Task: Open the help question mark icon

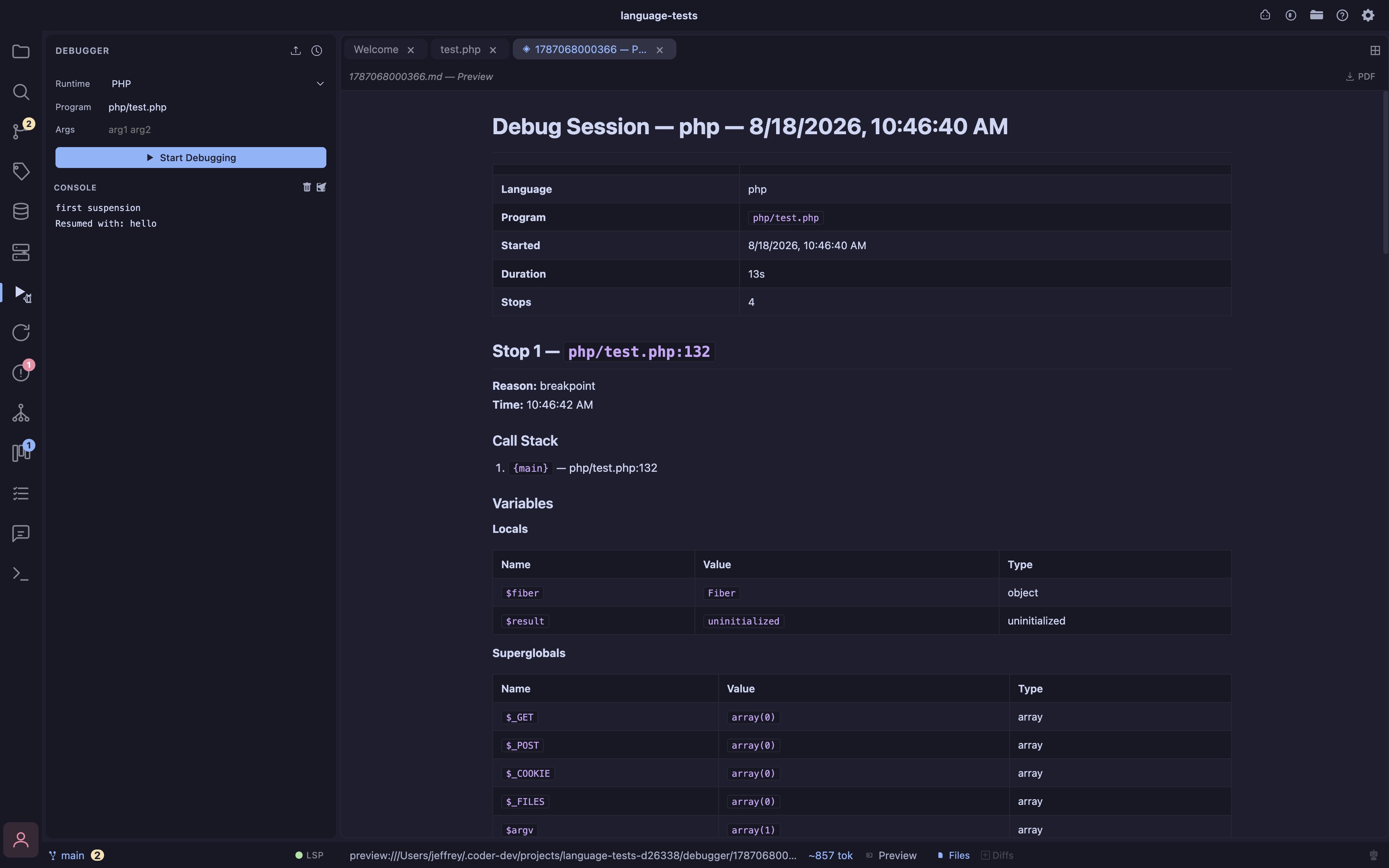Action: point(1342,16)
